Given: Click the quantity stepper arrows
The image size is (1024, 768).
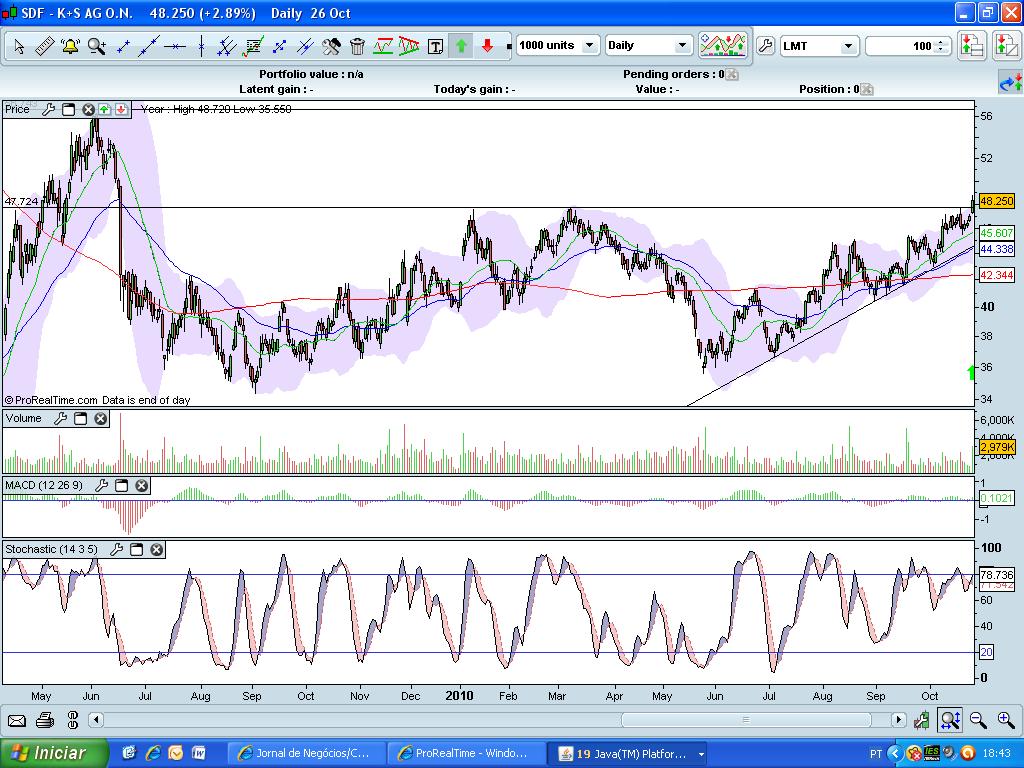Looking at the screenshot, I should [941, 46].
